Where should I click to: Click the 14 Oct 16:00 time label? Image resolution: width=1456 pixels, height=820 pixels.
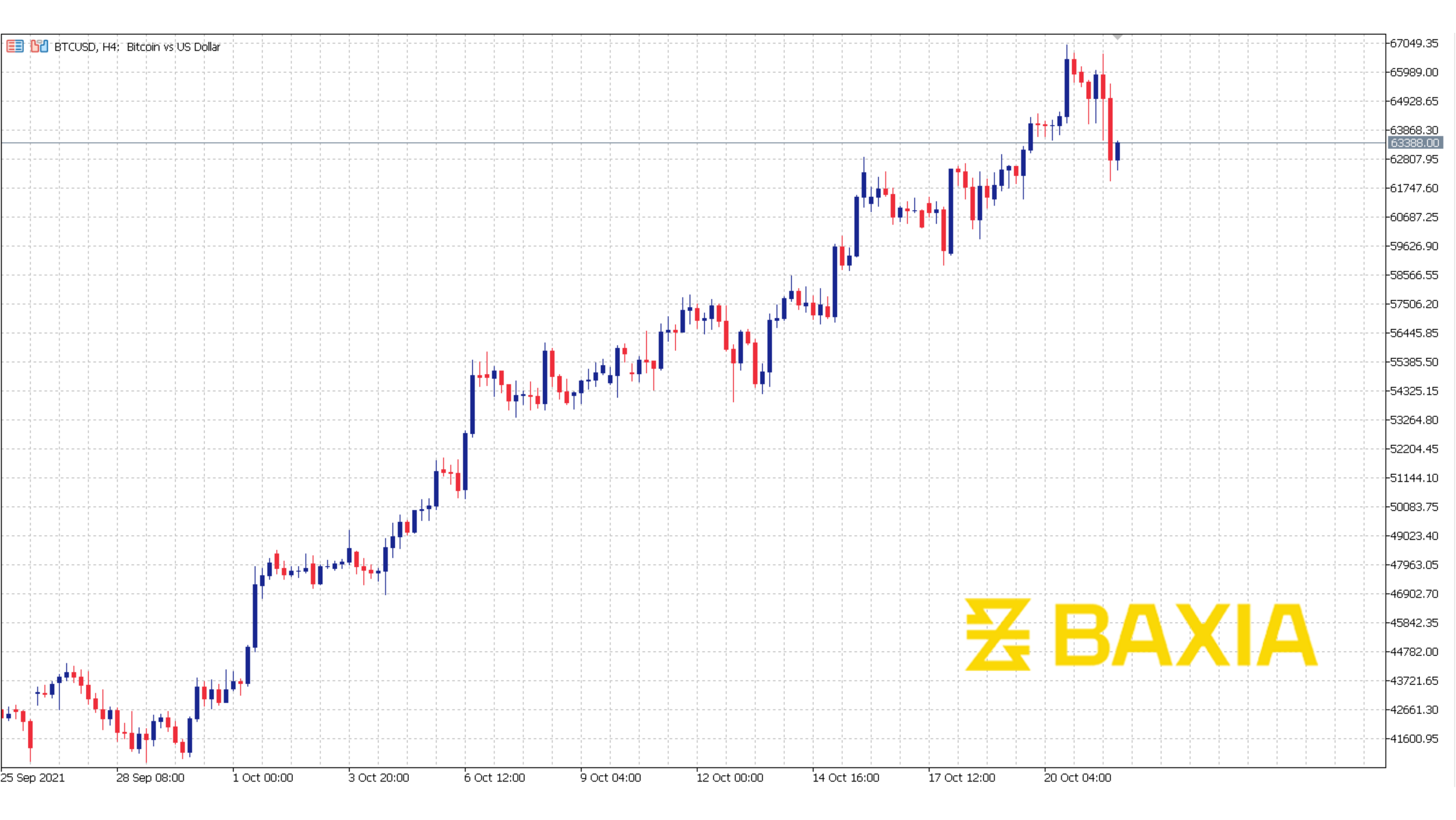(846, 778)
